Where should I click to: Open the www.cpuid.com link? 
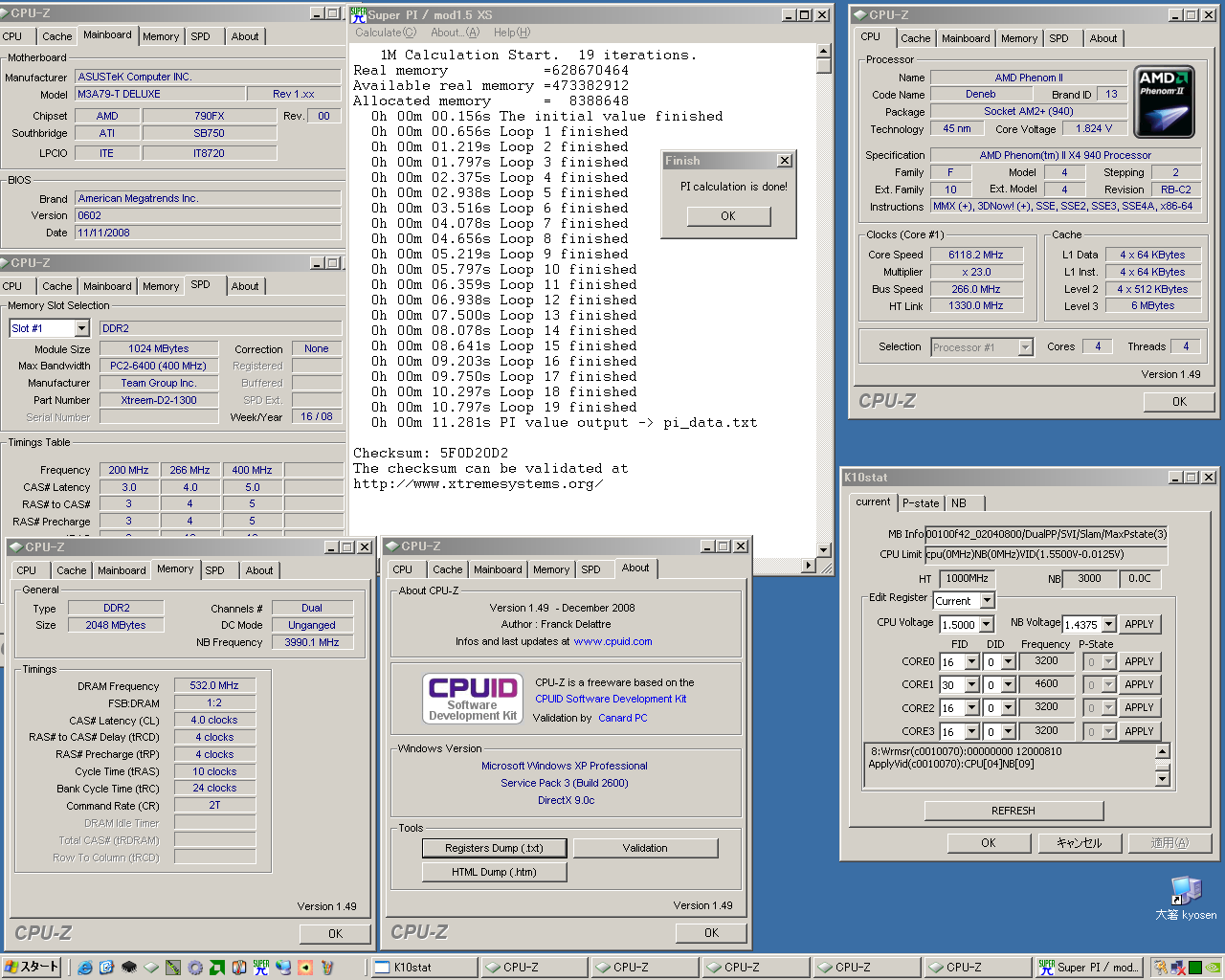click(x=612, y=641)
